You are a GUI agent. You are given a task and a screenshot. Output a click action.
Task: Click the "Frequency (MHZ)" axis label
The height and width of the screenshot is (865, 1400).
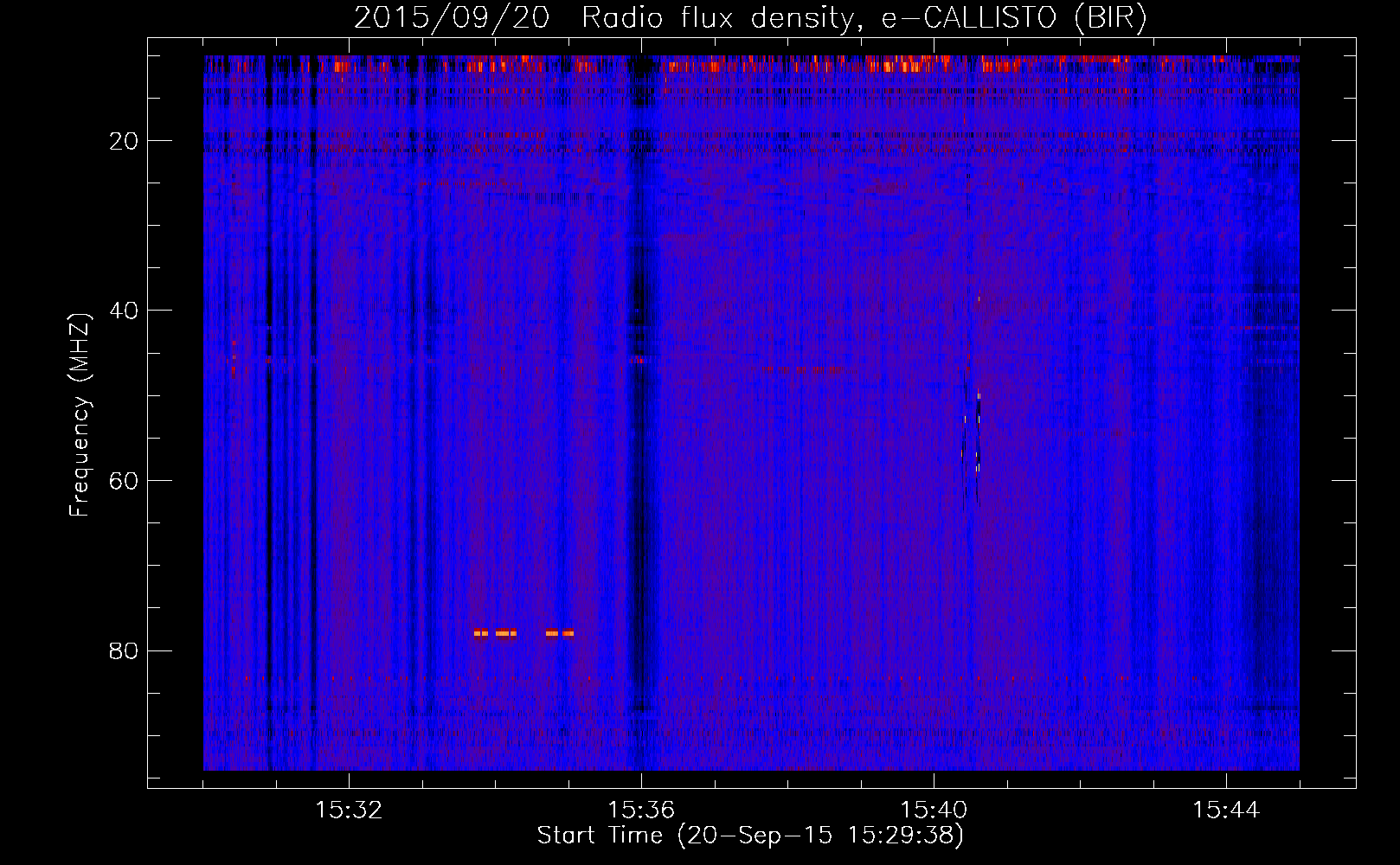coord(79,415)
